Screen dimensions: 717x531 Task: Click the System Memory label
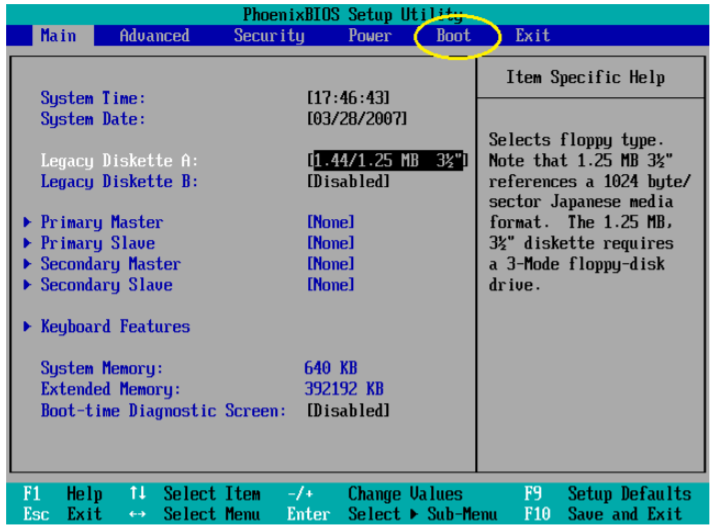pyautogui.click(x=102, y=368)
